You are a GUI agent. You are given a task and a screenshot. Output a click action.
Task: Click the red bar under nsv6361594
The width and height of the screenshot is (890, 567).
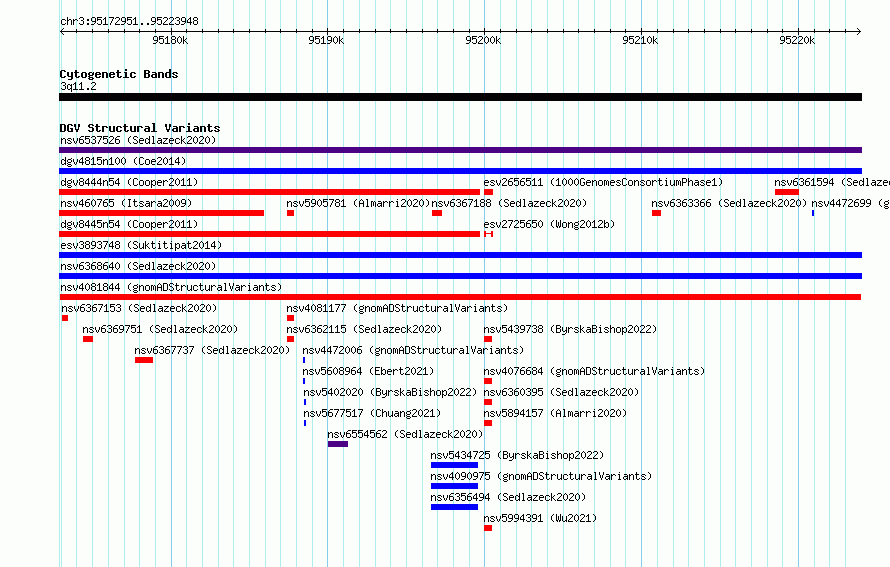787,192
